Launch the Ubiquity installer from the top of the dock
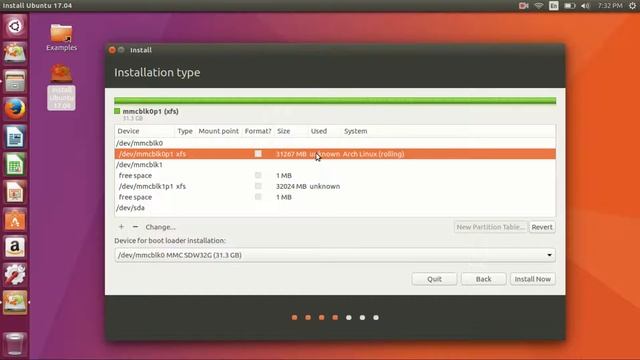This screenshot has width=640, height=360. click(15, 53)
